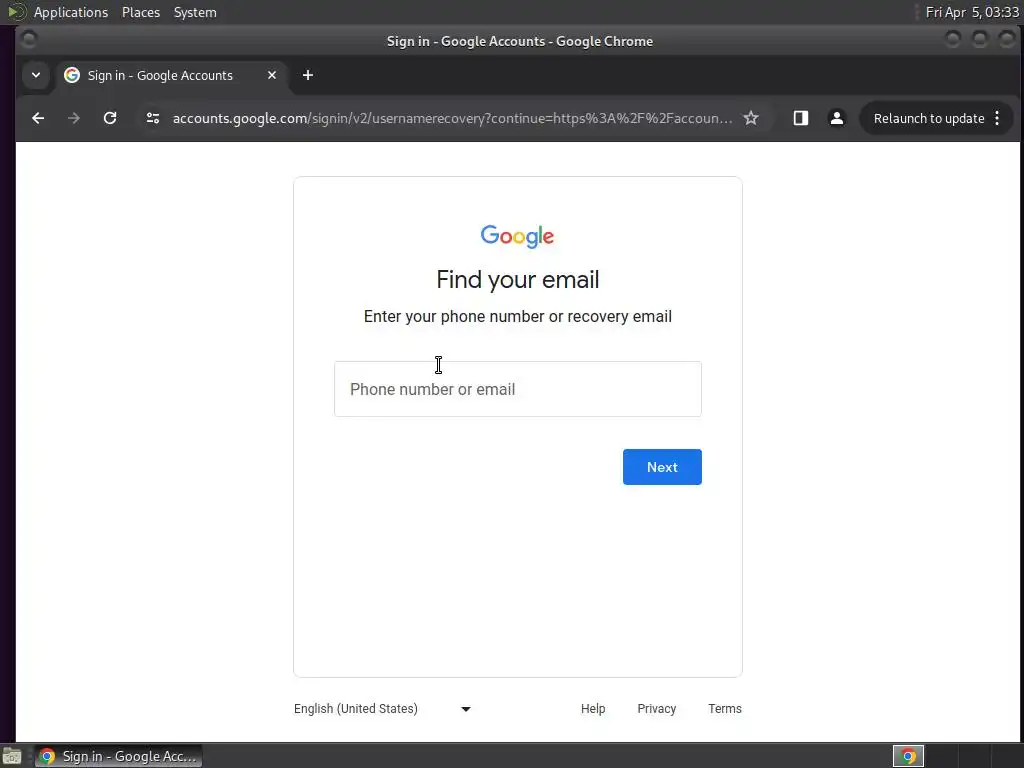Click the clock showing Fri Apr 5
Image resolution: width=1024 pixels, height=768 pixels.
(972, 12)
